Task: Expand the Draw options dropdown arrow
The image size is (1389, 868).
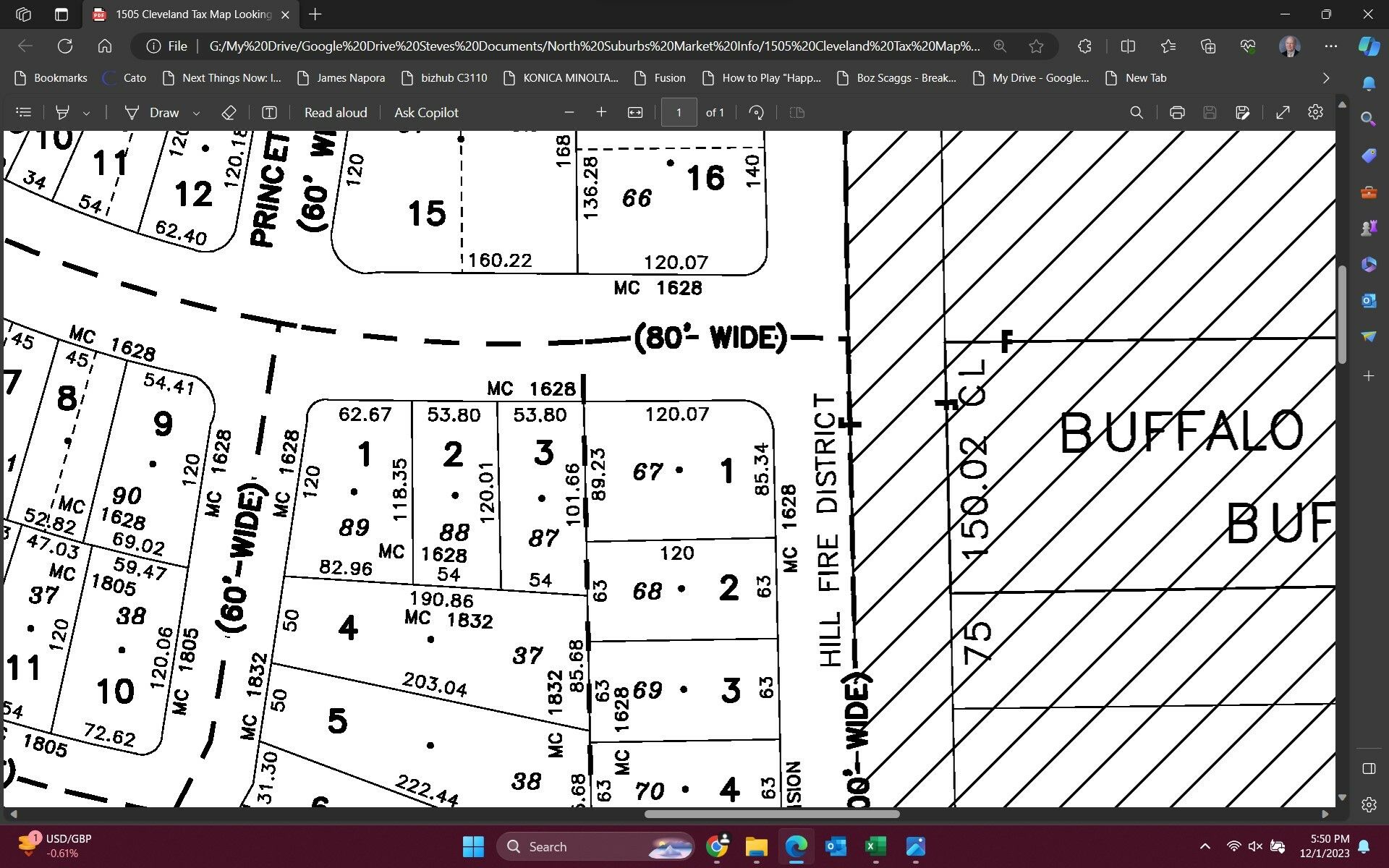Action: (196, 113)
